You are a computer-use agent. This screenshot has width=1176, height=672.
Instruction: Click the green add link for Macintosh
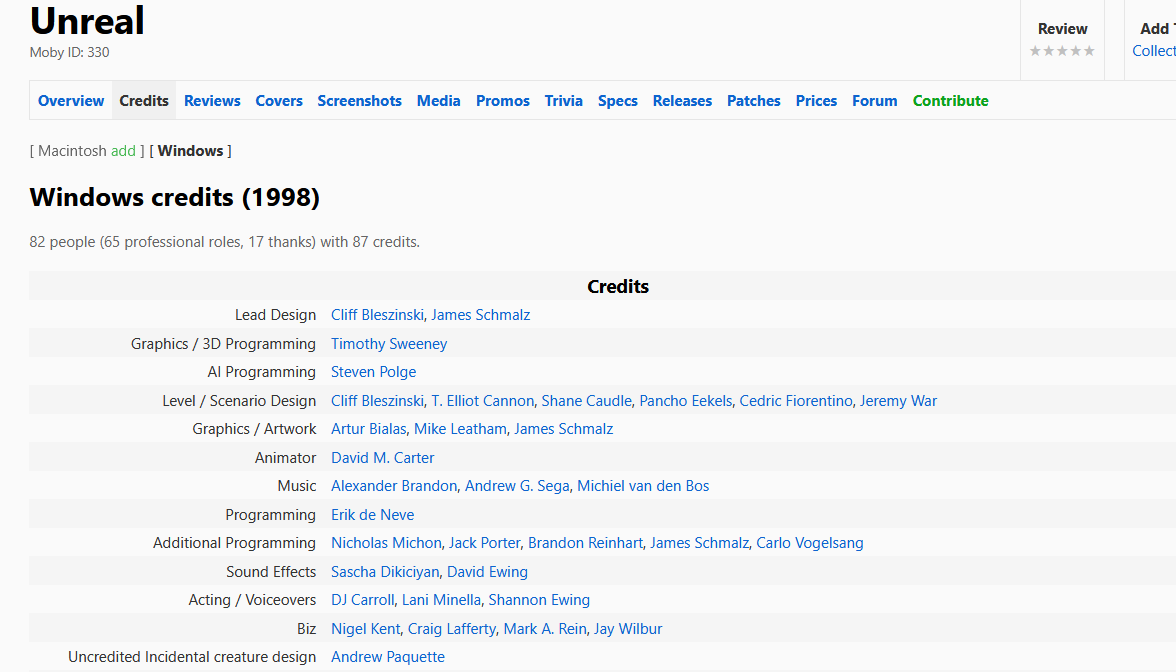pyautogui.click(x=123, y=151)
